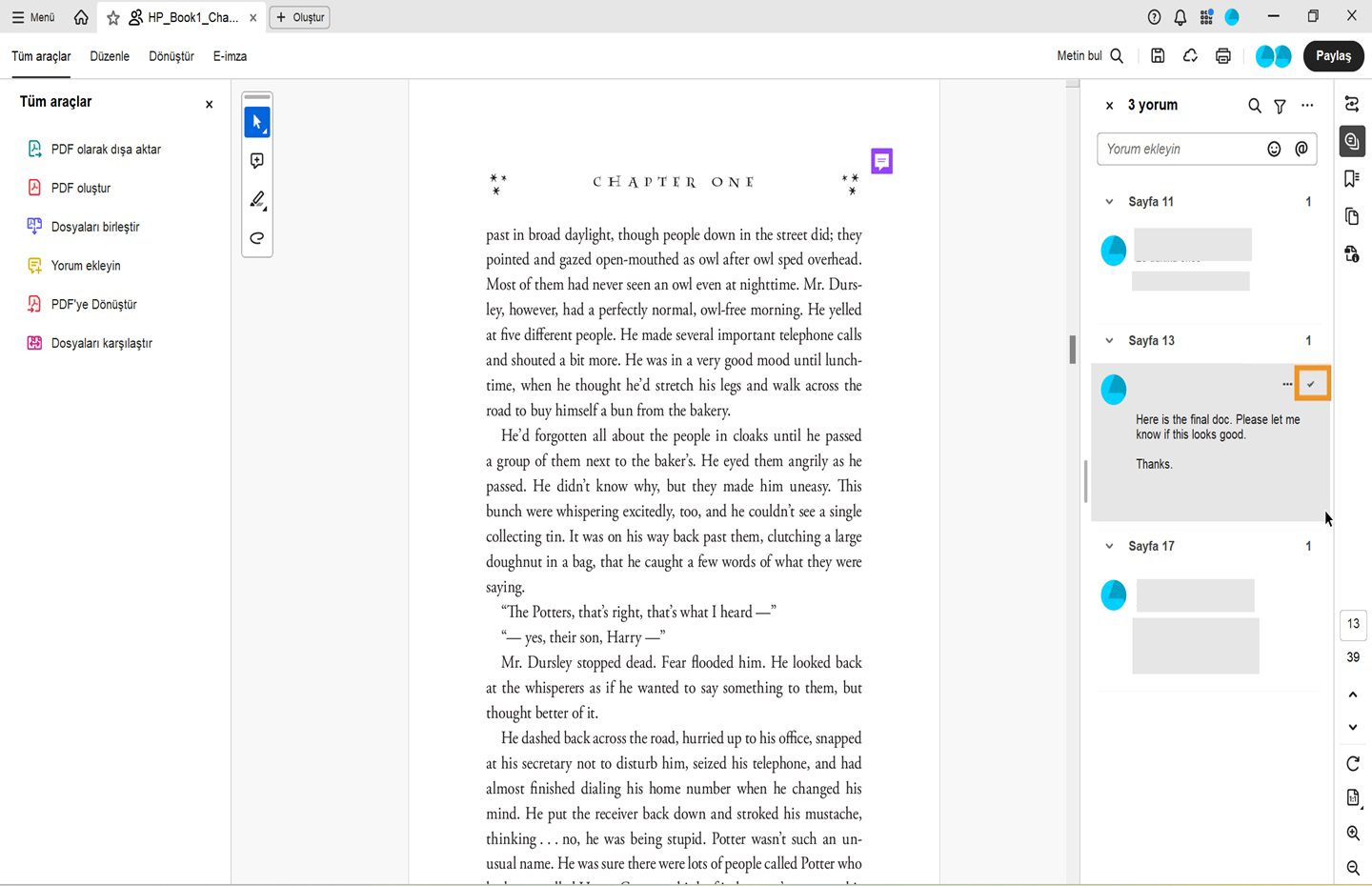Click the page number 13 field
Screen dimensions: 1372x886
pyautogui.click(x=1353, y=624)
